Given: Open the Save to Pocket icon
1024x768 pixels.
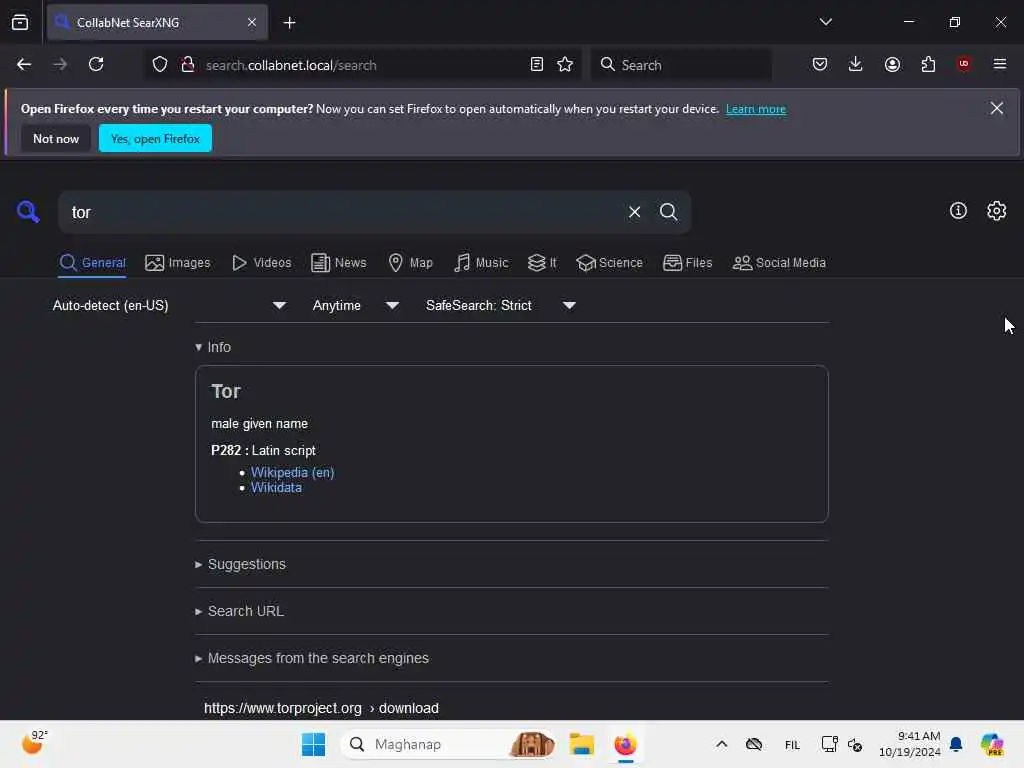Looking at the screenshot, I should 820,64.
